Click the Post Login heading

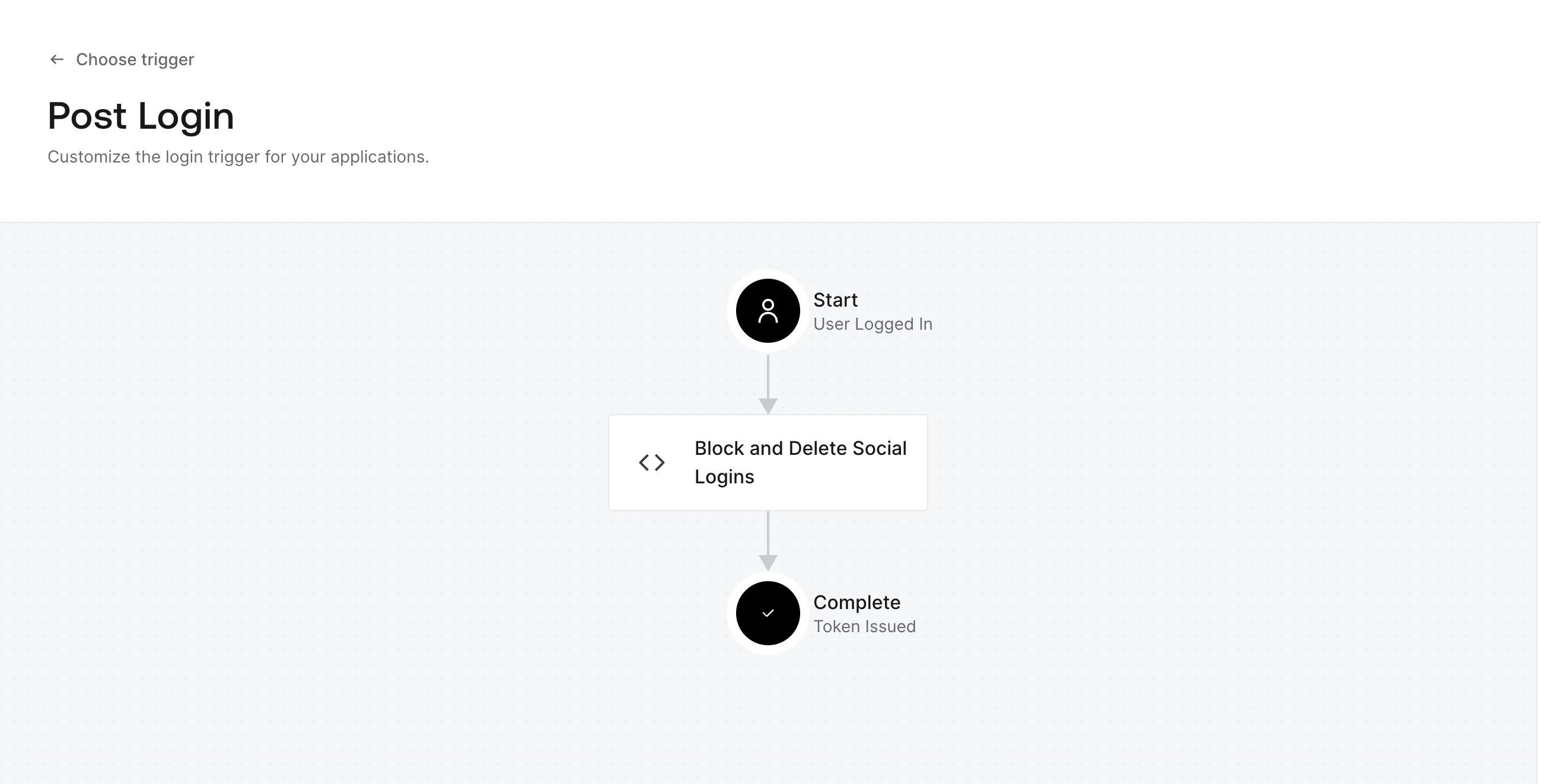(x=141, y=117)
